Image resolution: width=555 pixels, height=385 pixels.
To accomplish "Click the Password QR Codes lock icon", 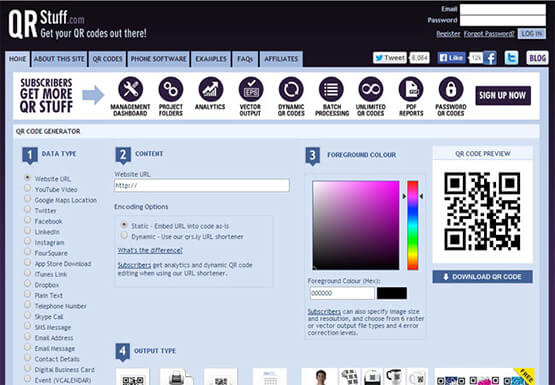I will point(451,89).
